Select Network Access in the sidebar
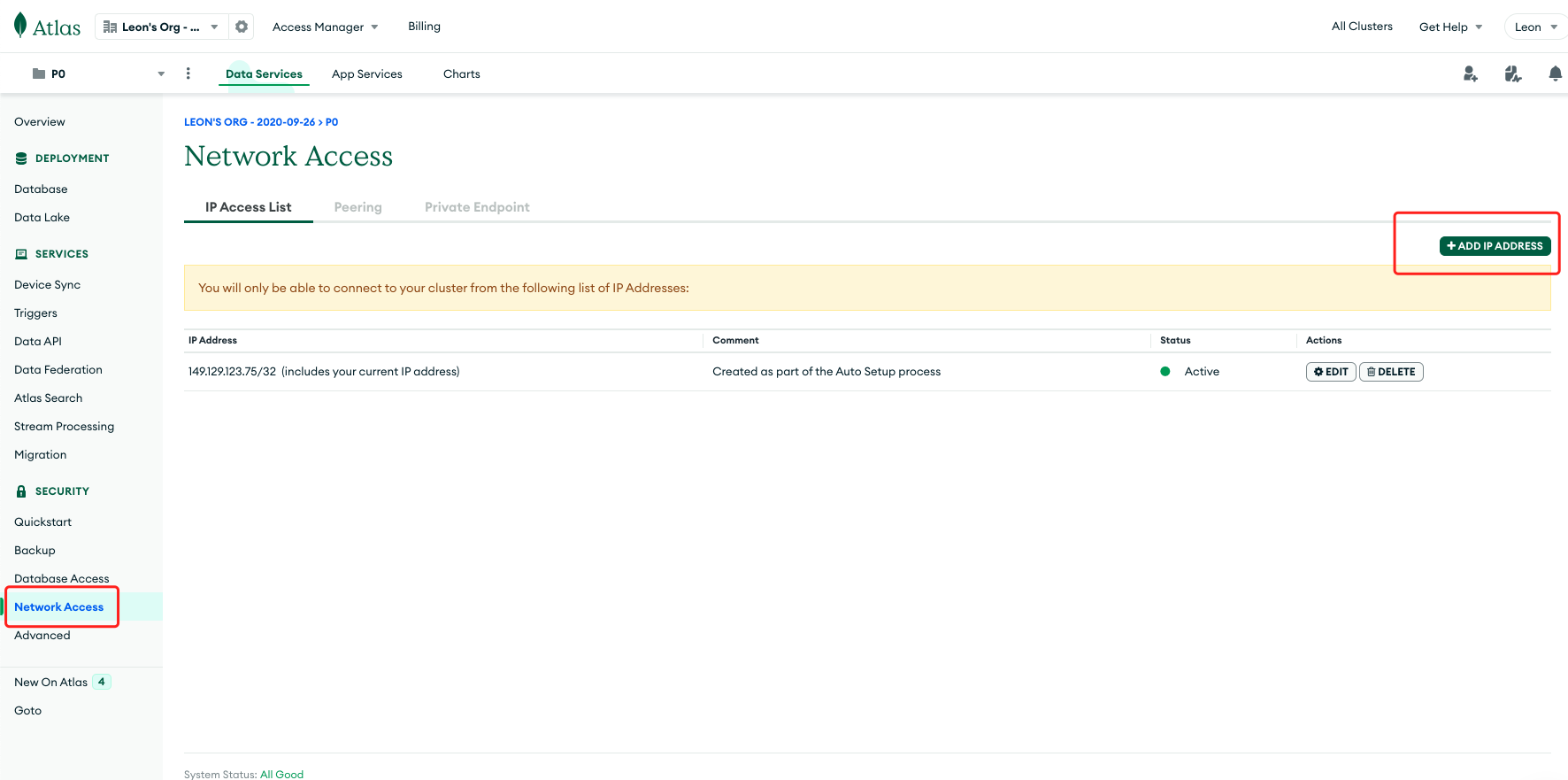 coord(58,607)
